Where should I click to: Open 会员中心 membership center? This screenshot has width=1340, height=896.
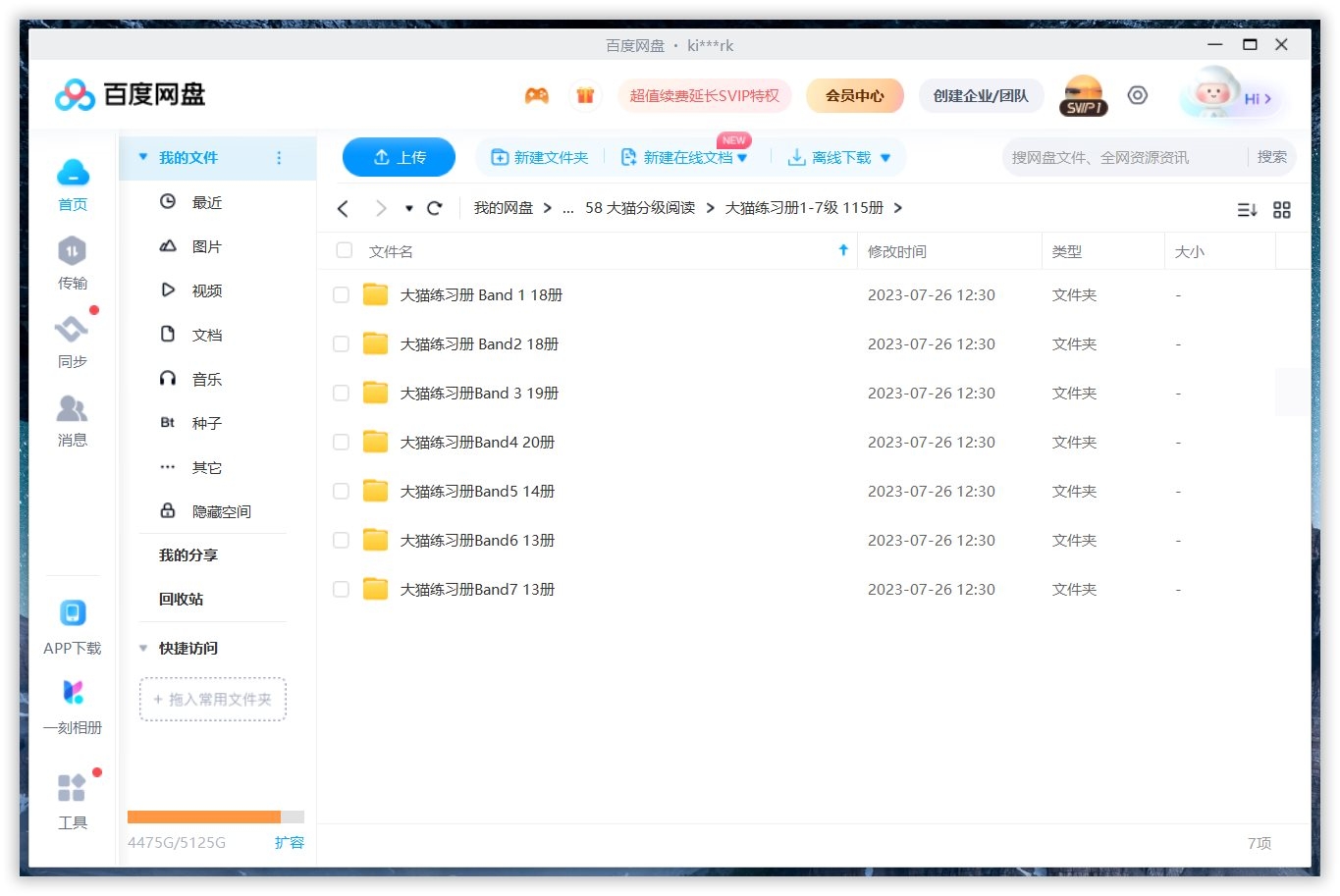pos(855,95)
